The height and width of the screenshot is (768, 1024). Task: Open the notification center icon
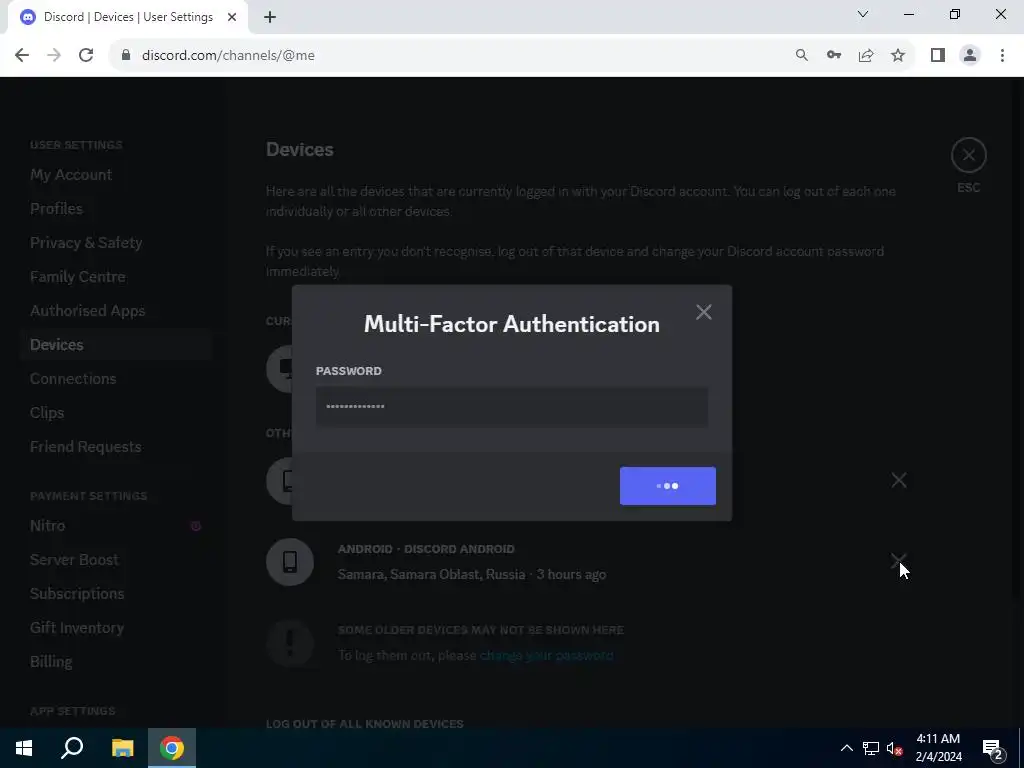993,748
